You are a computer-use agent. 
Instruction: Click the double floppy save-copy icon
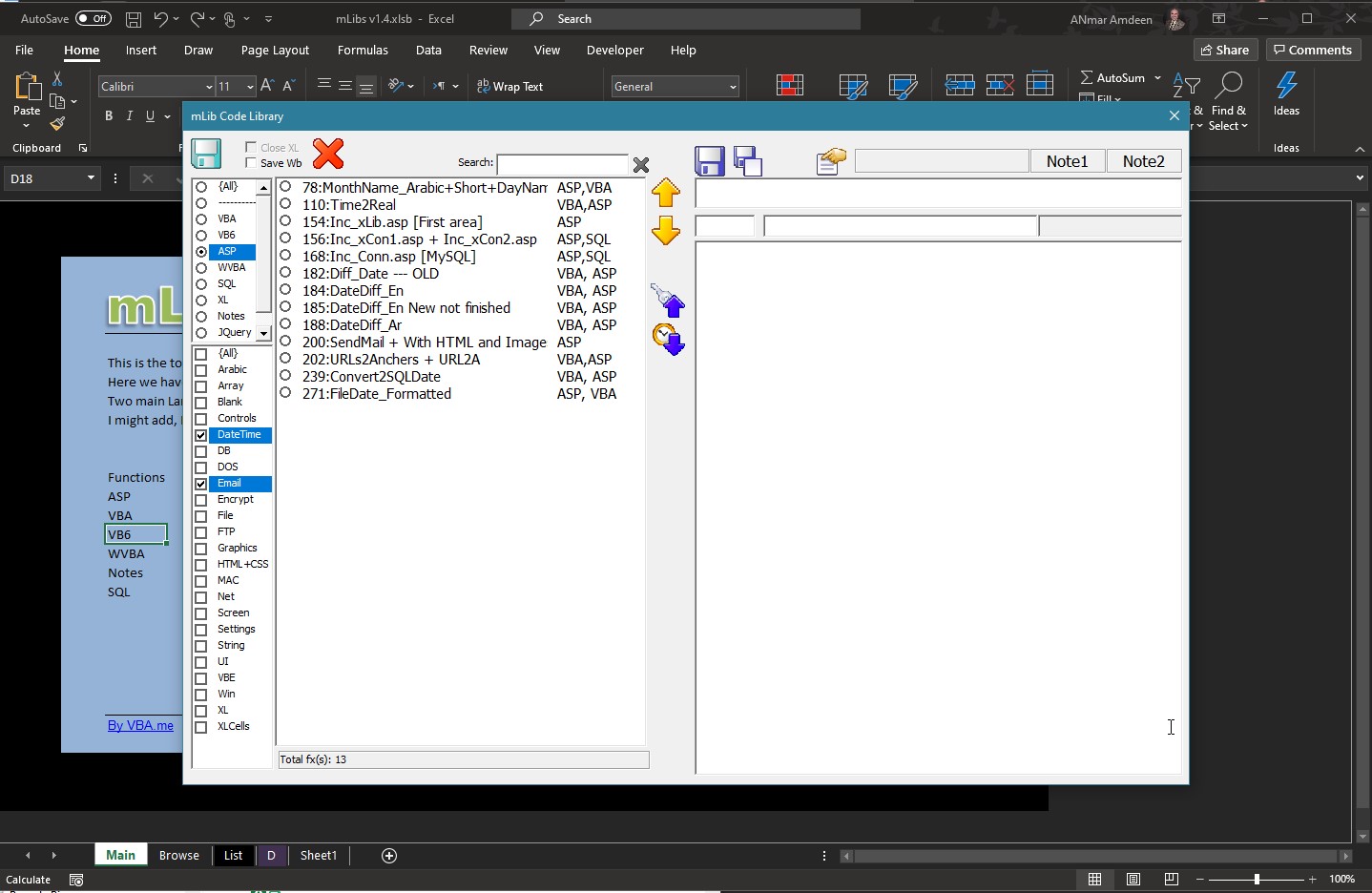pyautogui.click(x=748, y=161)
